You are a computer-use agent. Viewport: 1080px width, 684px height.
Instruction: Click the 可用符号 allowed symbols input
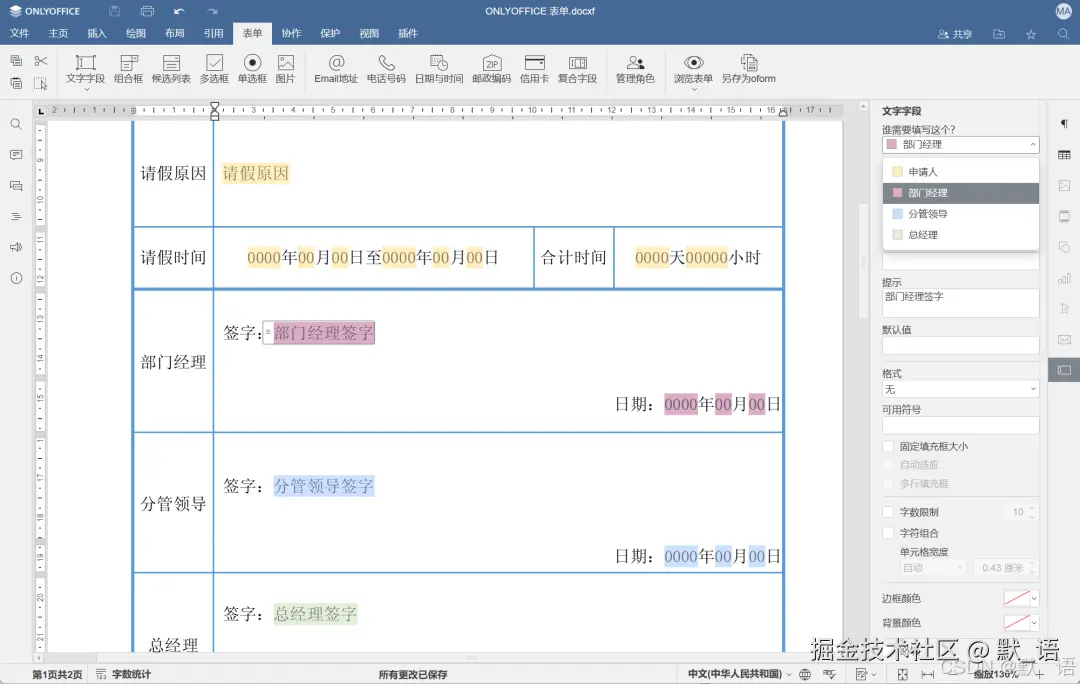pos(960,425)
